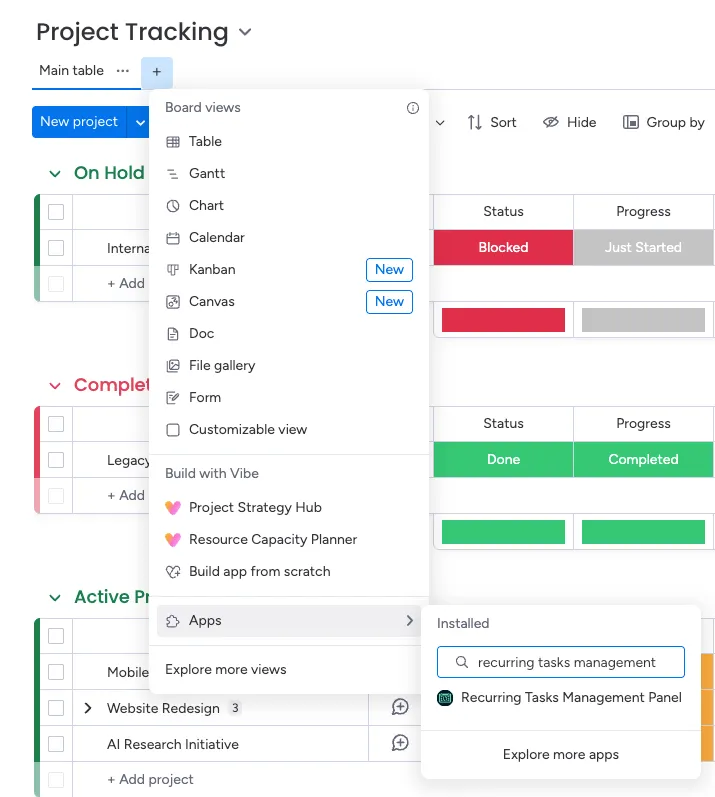
Task: Click the Done status cell
Action: pos(503,459)
